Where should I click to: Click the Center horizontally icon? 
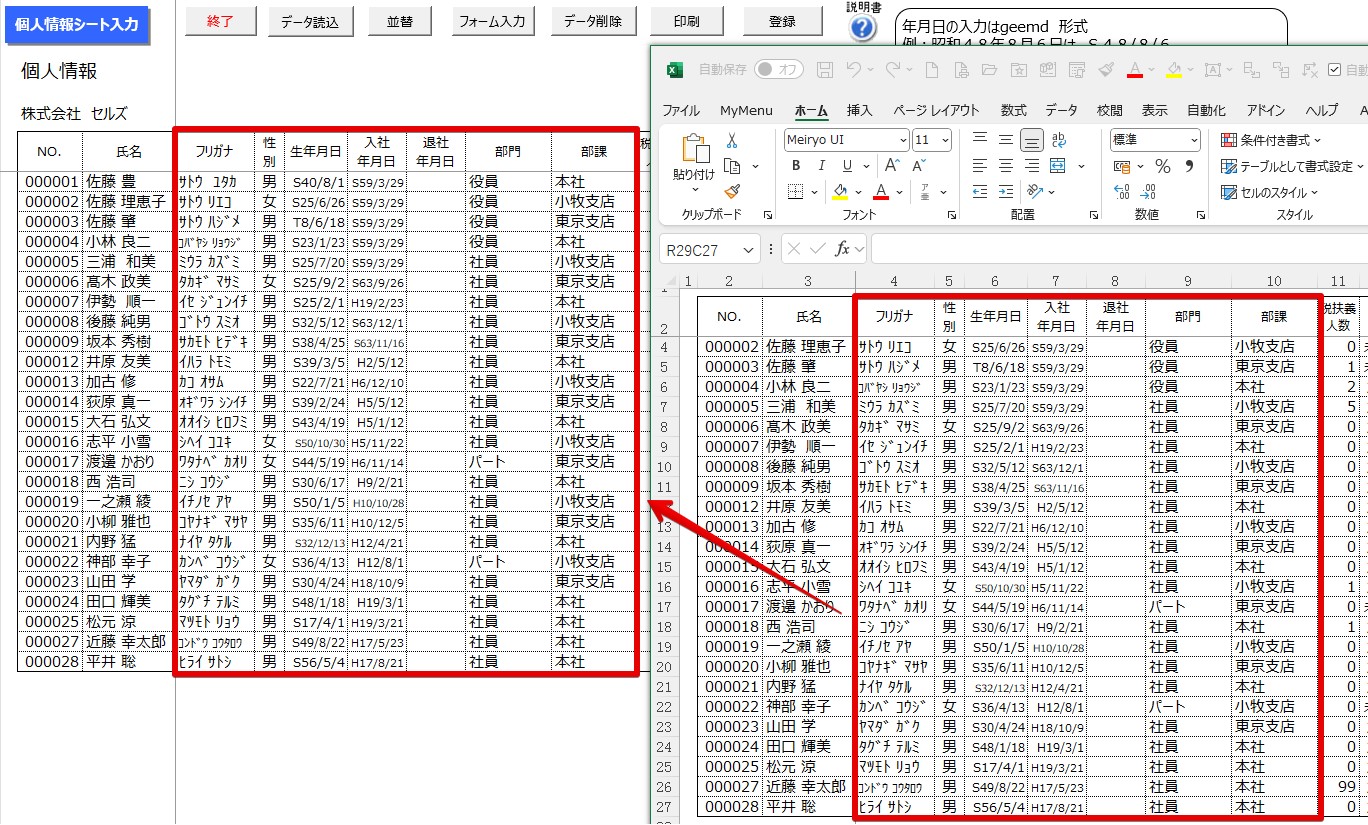[x=1006, y=166]
